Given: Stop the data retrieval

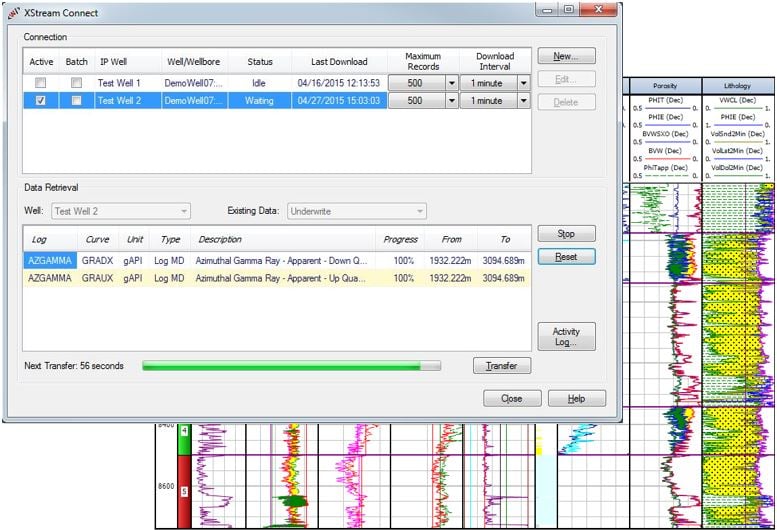Looking at the screenshot, I should point(566,233).
